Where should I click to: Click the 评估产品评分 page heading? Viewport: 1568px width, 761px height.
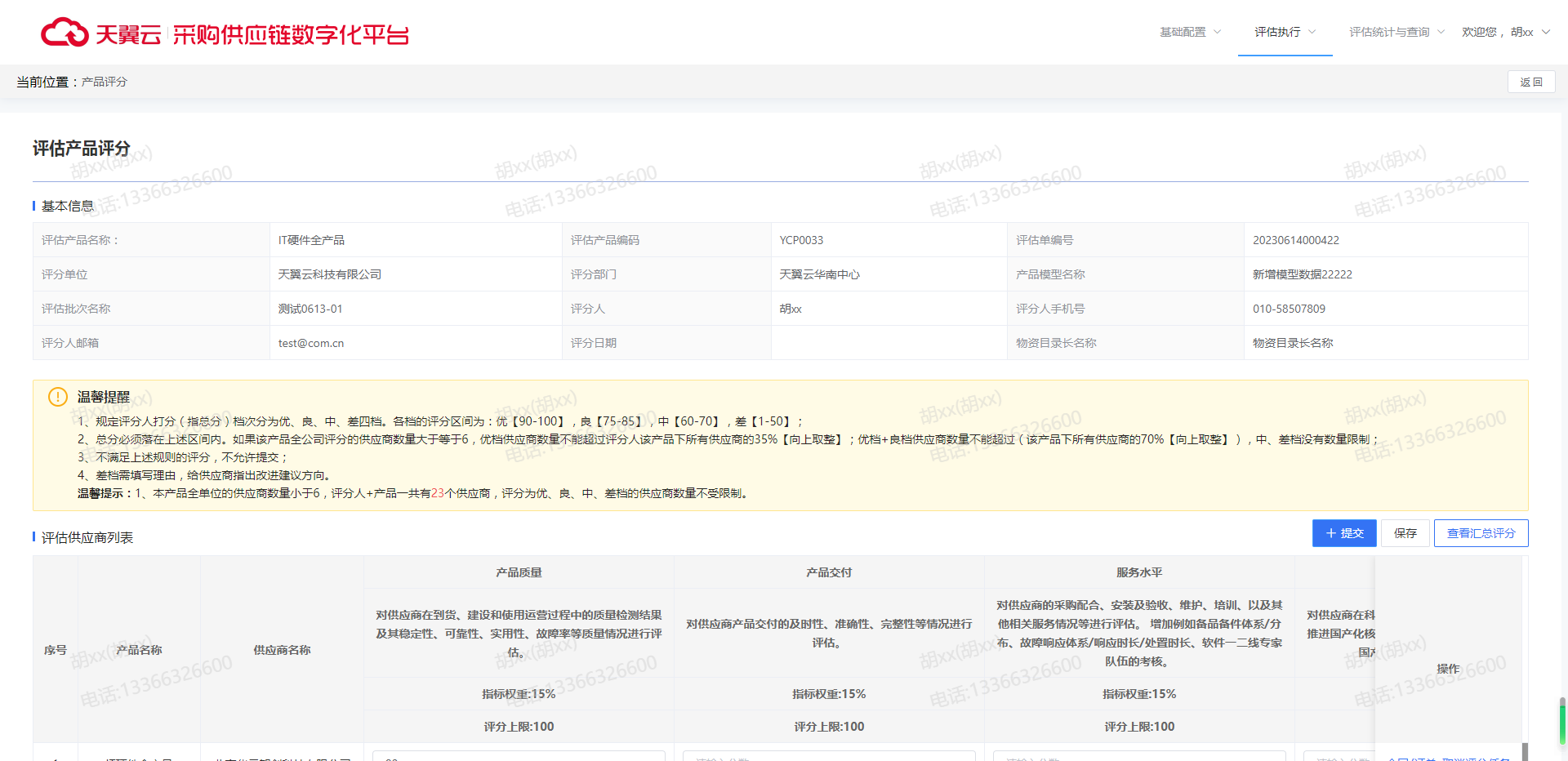point(82,148)
